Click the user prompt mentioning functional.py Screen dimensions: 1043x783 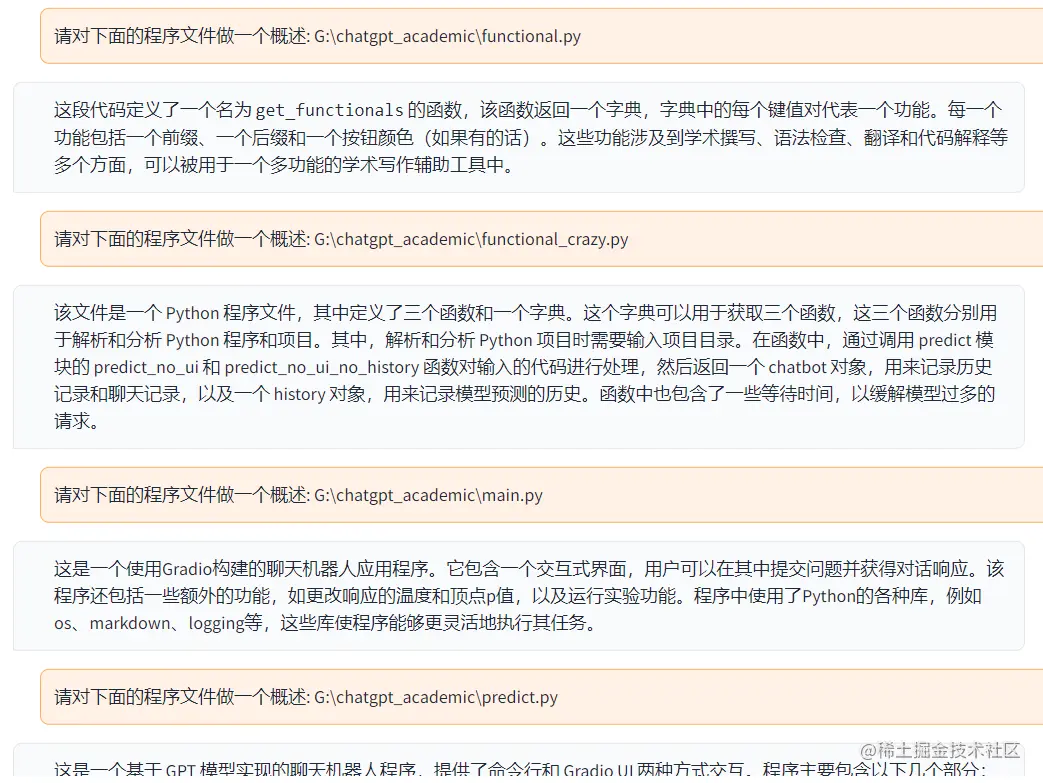point(541,36)
